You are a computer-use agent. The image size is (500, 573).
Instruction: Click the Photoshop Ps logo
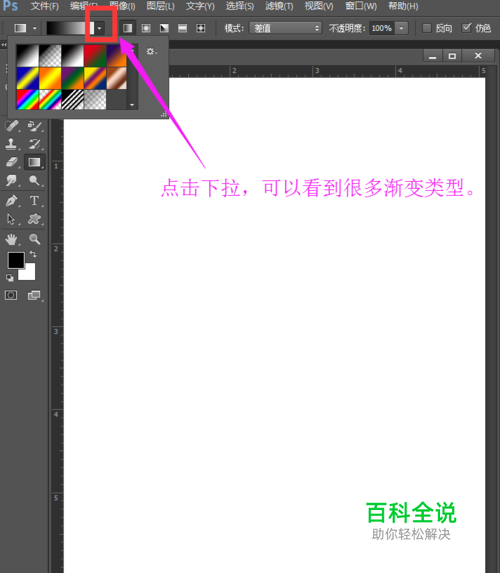10,5
